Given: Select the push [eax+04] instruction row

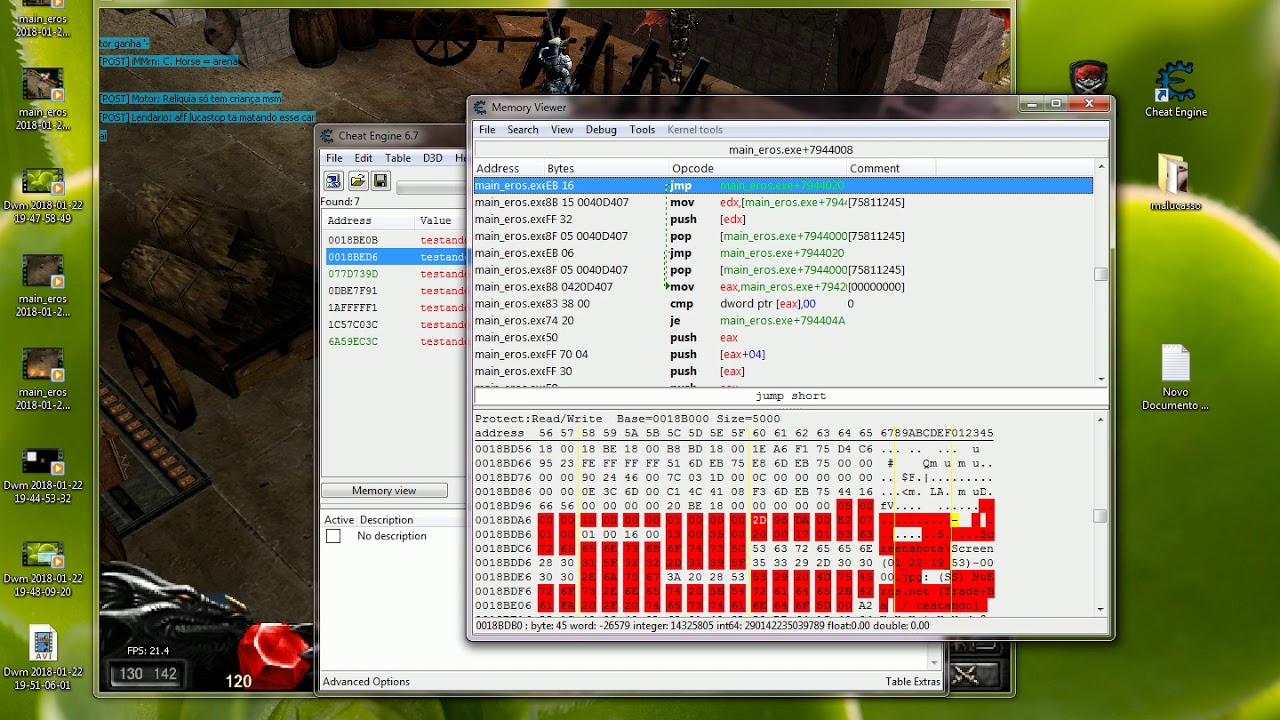Looking at the screenshot, I should 783,354.
